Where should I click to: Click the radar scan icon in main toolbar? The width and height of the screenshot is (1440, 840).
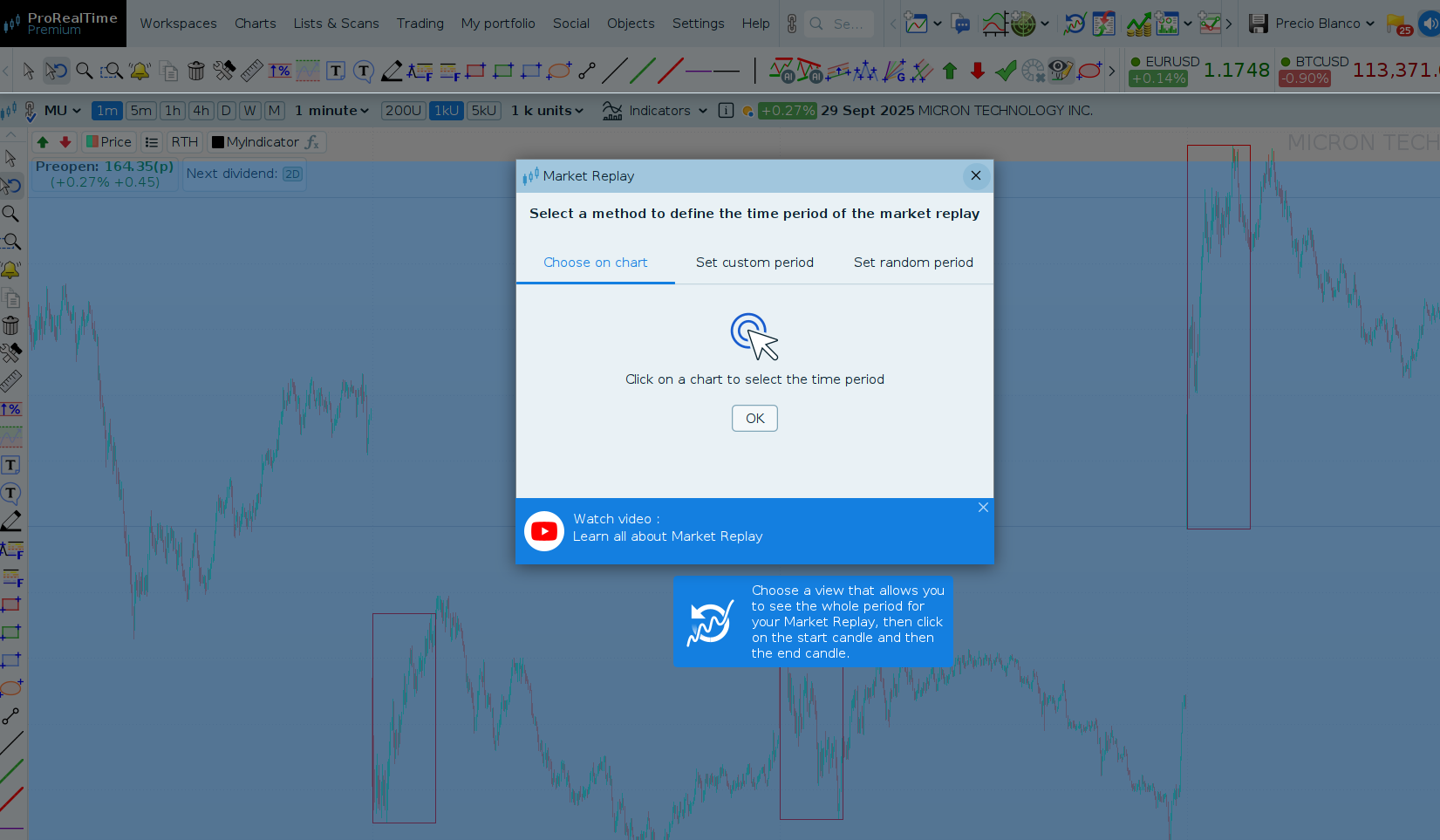point(1024,24)
